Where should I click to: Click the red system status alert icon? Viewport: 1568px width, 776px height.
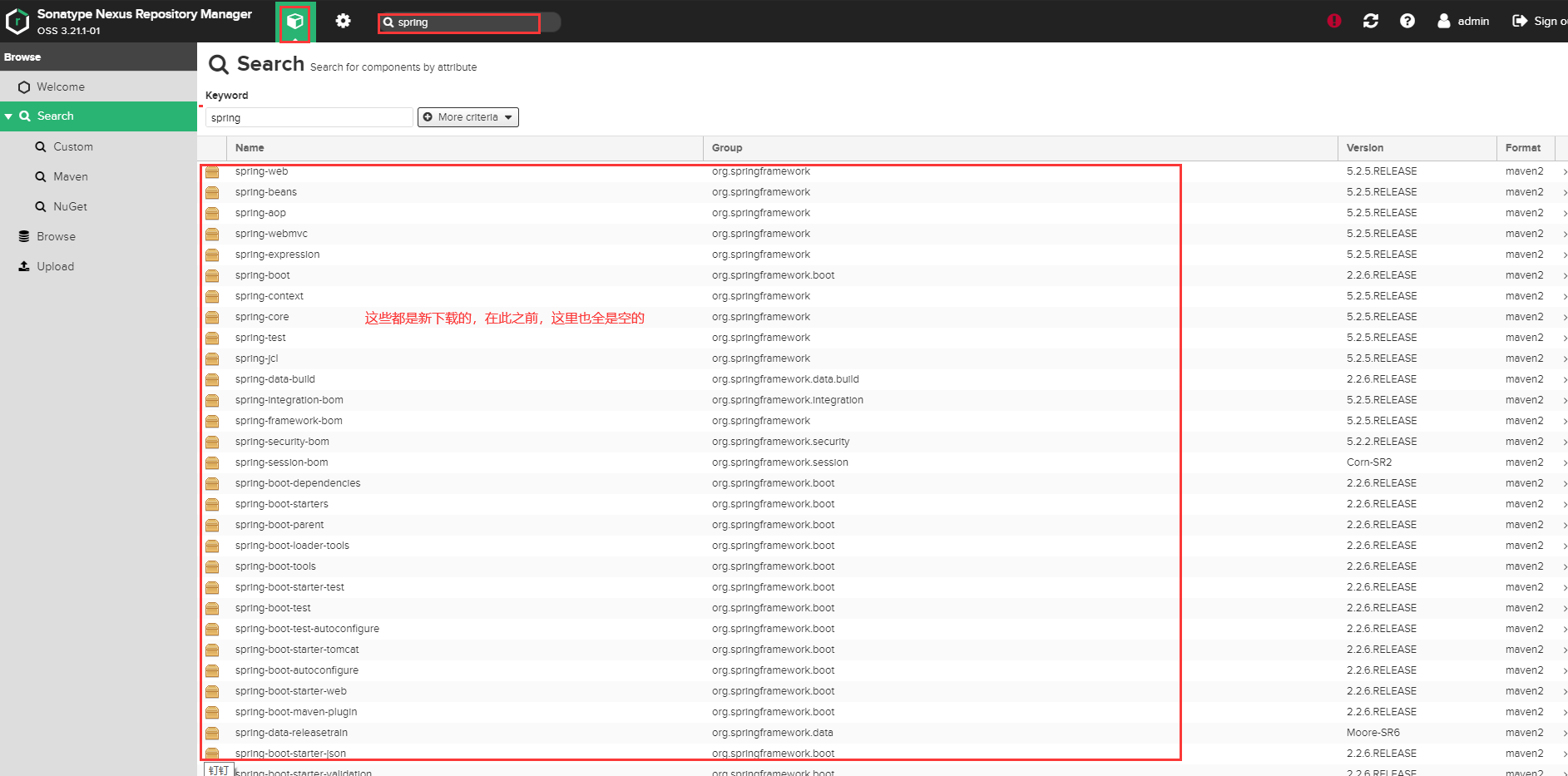point(1334,21)
